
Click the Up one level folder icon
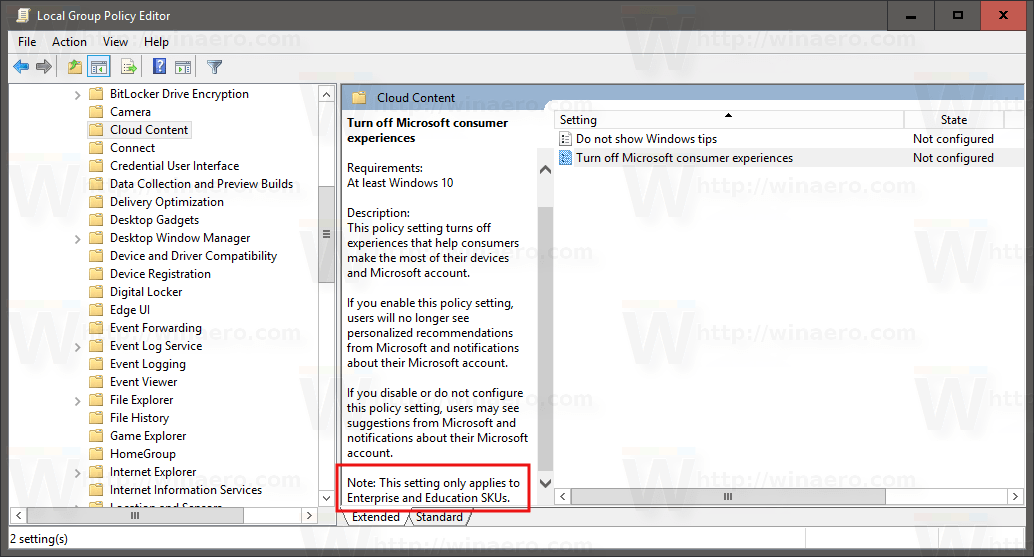(75, 67)
